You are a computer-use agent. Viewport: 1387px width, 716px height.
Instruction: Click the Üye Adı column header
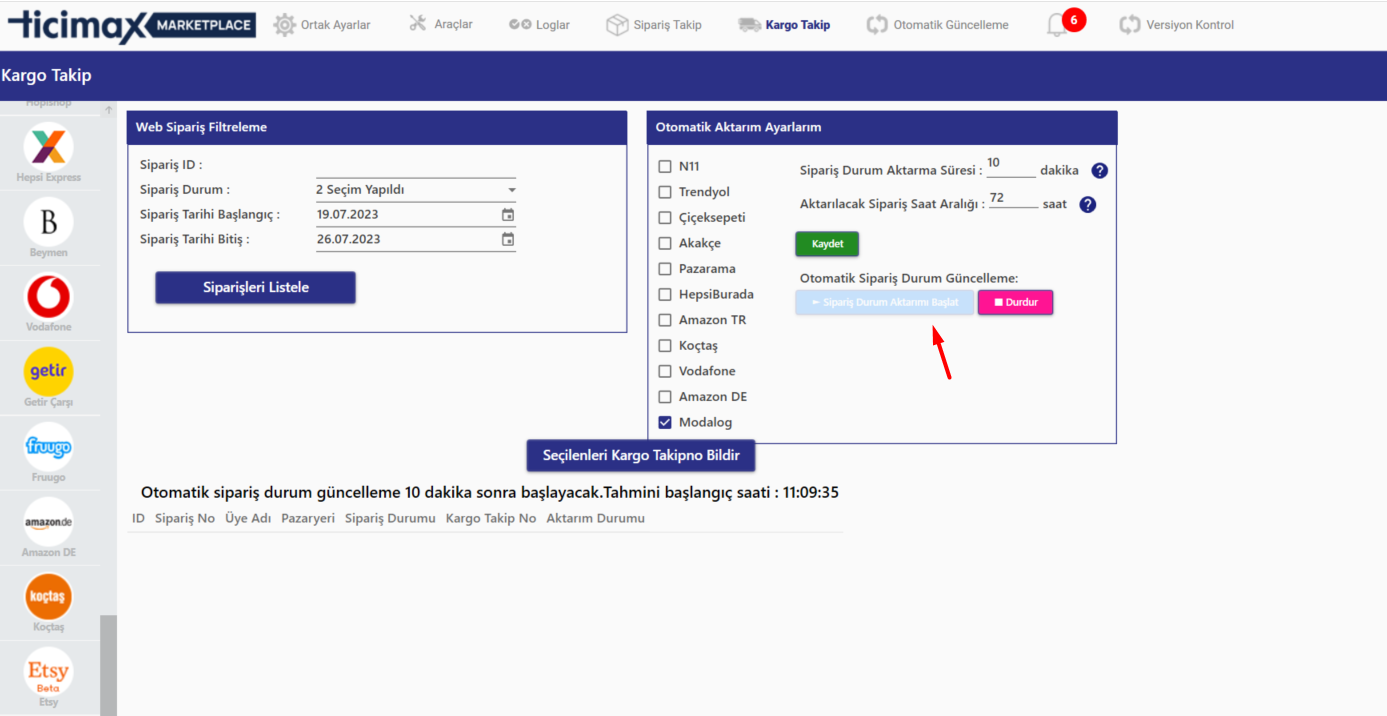(x=248, y=519)
